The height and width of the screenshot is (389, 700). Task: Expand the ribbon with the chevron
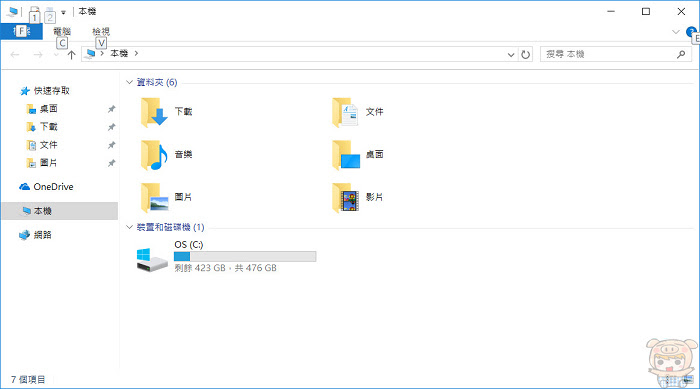point(676,32)
